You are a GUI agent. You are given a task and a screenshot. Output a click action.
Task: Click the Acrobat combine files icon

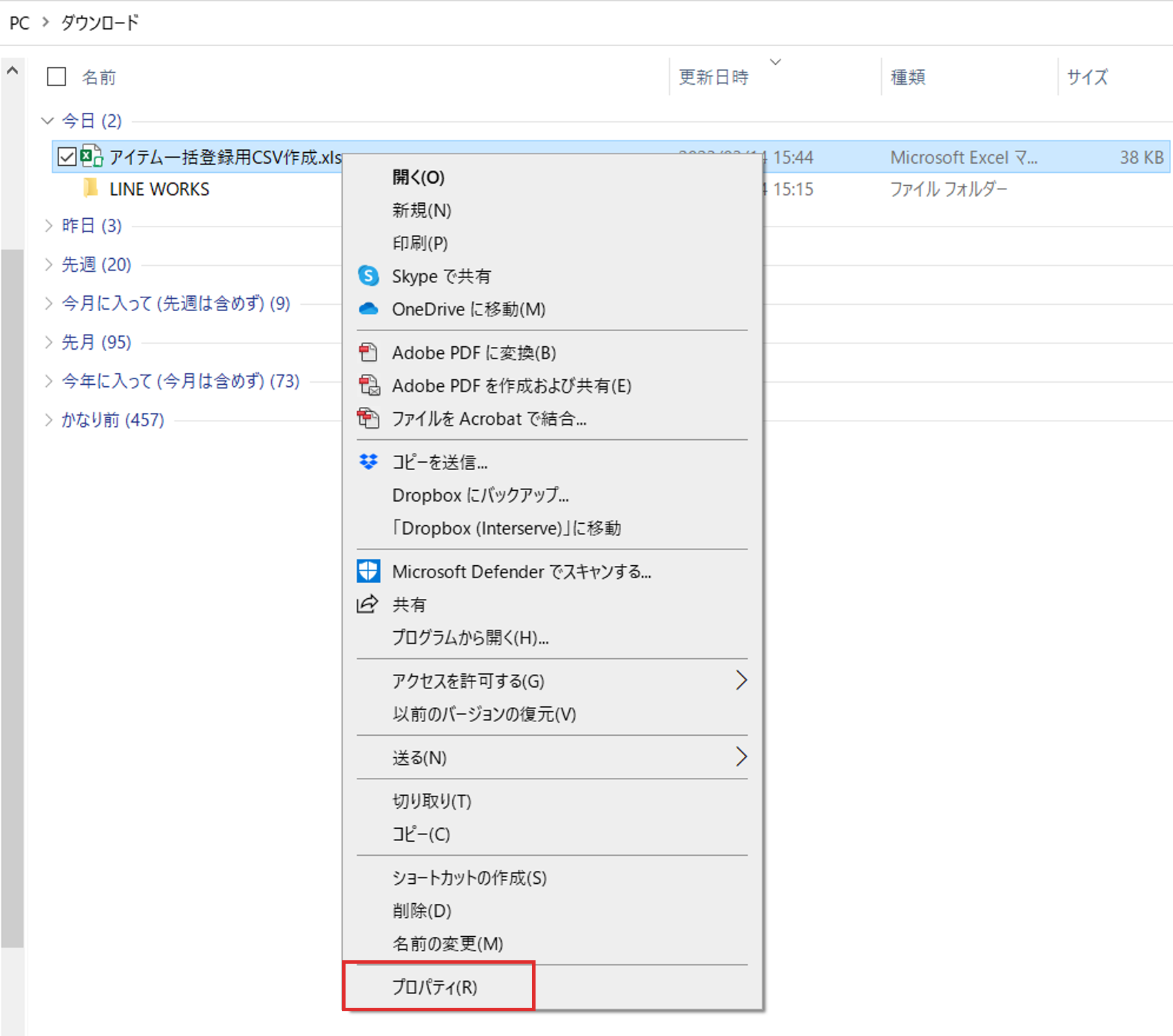coord(368,419)
